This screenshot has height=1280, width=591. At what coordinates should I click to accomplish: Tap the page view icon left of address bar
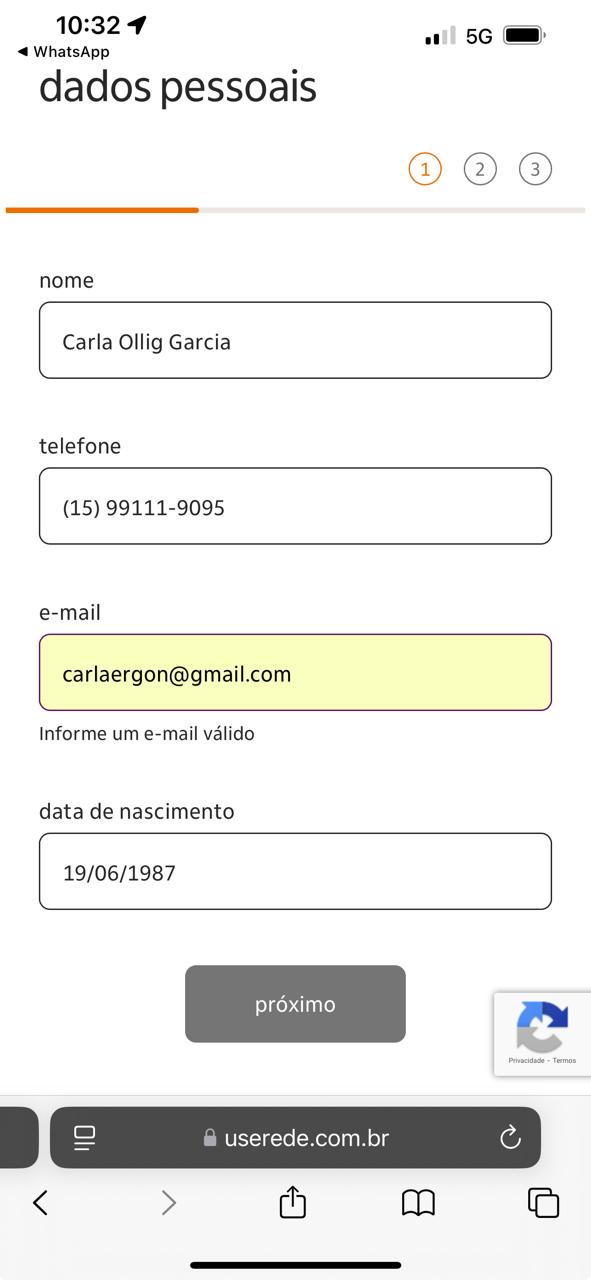[x=85, y=1137]
